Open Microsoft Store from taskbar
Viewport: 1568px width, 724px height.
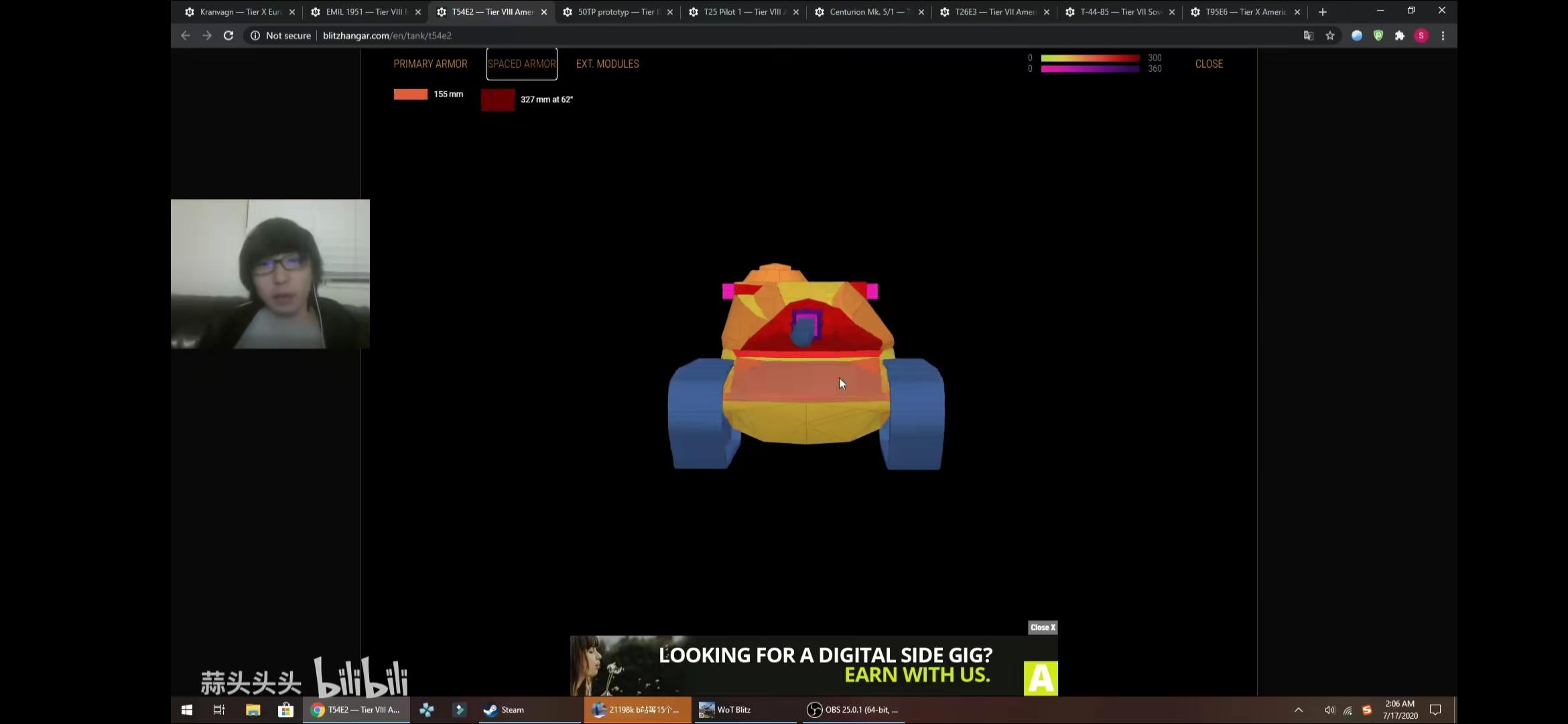[x=285, y=709]
